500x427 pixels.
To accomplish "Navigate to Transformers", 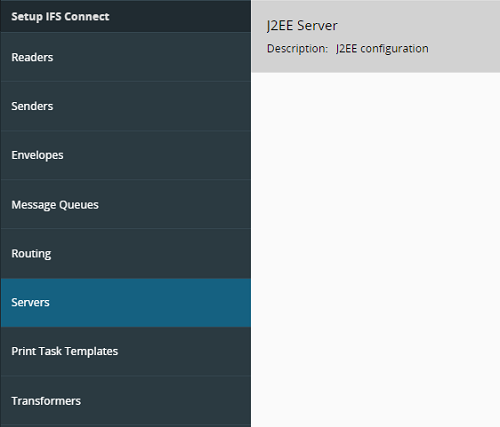I will coord(126,401).
